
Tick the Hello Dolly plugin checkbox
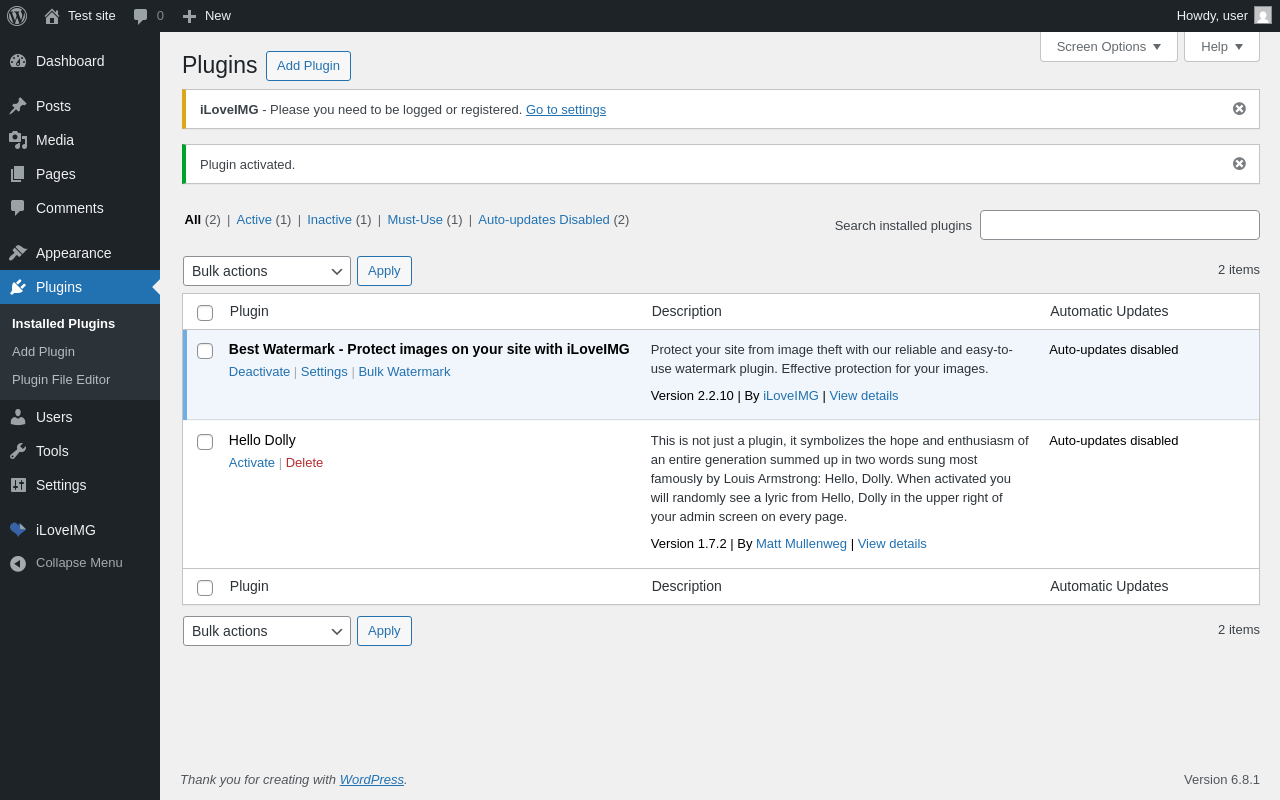tap(205, 442)
